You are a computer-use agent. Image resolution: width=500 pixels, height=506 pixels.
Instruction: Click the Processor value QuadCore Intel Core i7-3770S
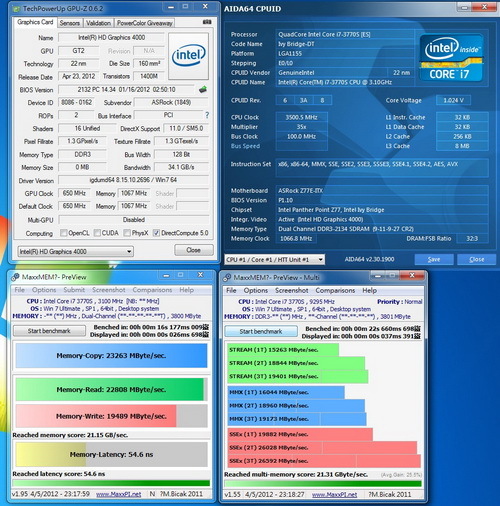click(345, 34)
